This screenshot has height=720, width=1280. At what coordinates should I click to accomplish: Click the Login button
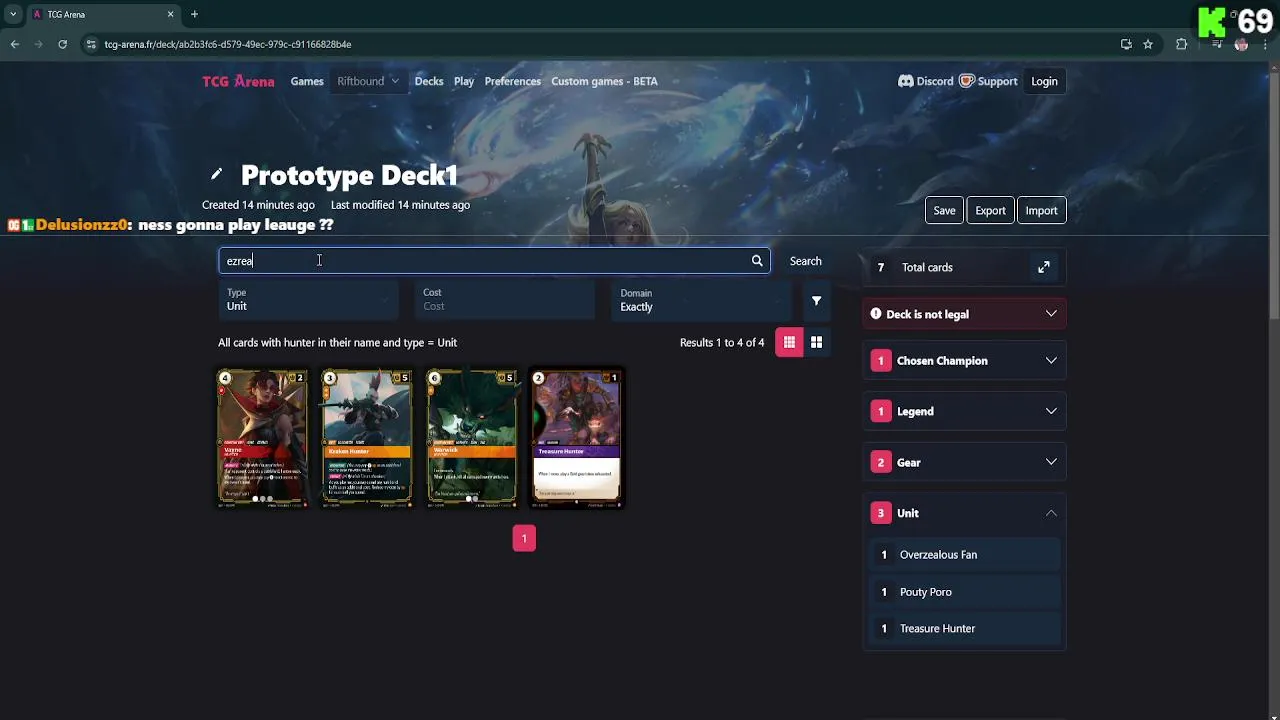(x=1044, y=82)
